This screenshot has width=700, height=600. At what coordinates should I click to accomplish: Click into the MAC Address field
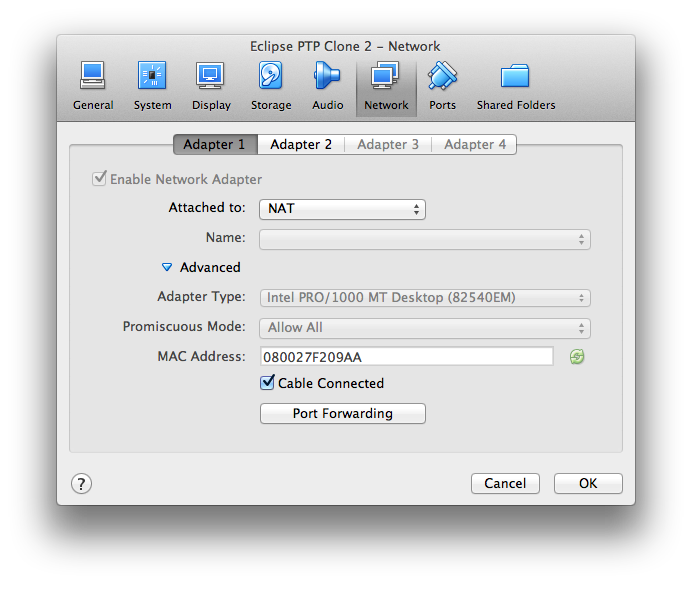point(406,357)
